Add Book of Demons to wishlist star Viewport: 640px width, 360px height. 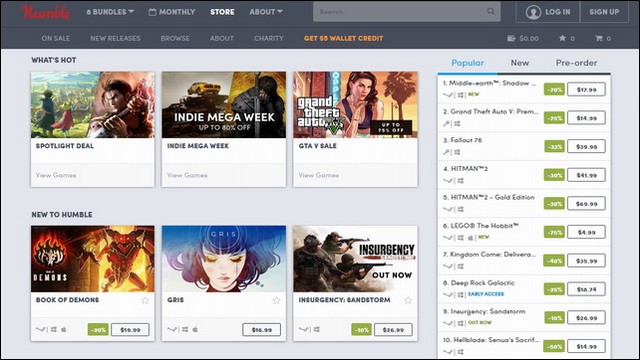[x=145, y=300]
